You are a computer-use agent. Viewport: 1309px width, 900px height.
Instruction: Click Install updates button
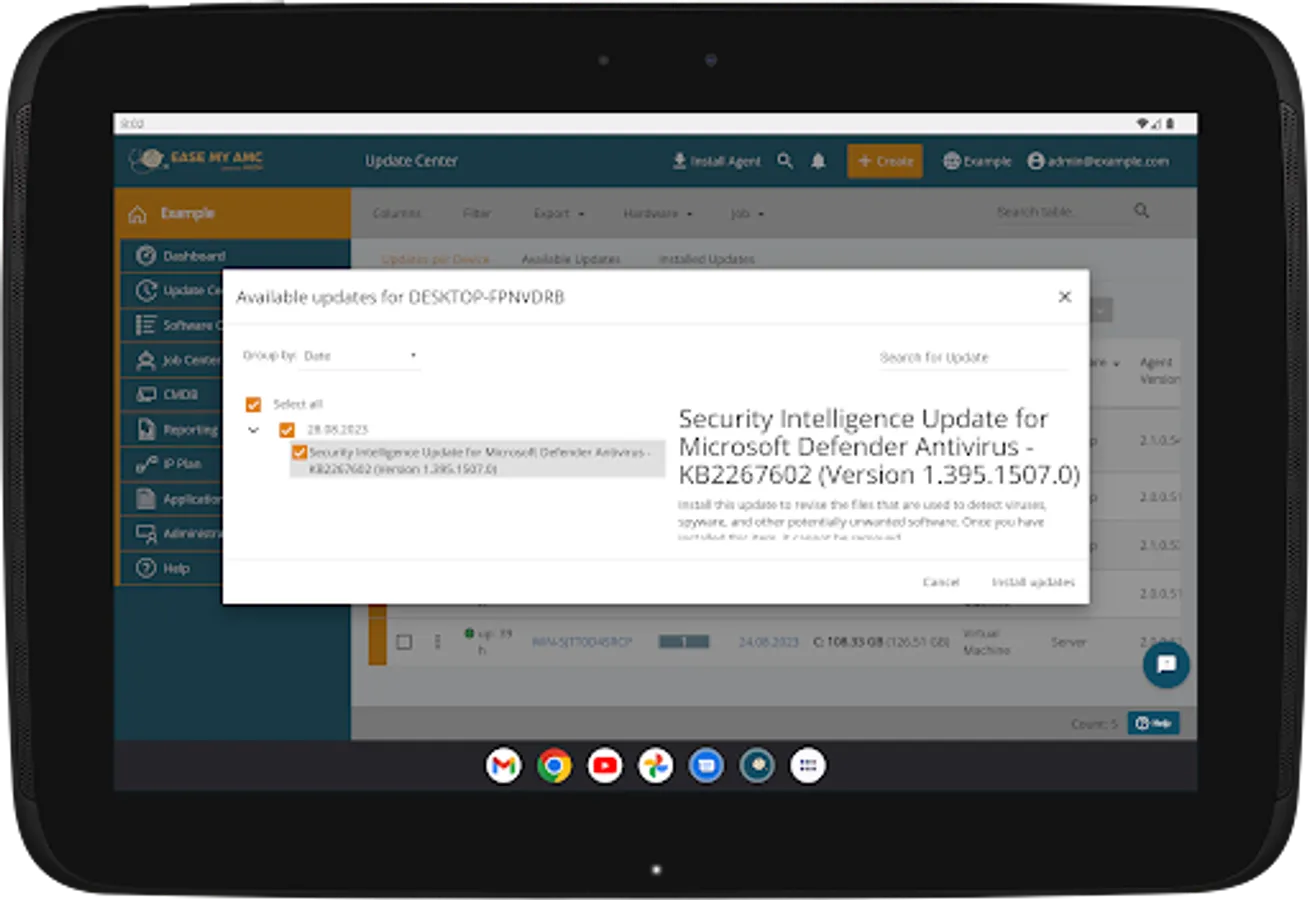1033,582
